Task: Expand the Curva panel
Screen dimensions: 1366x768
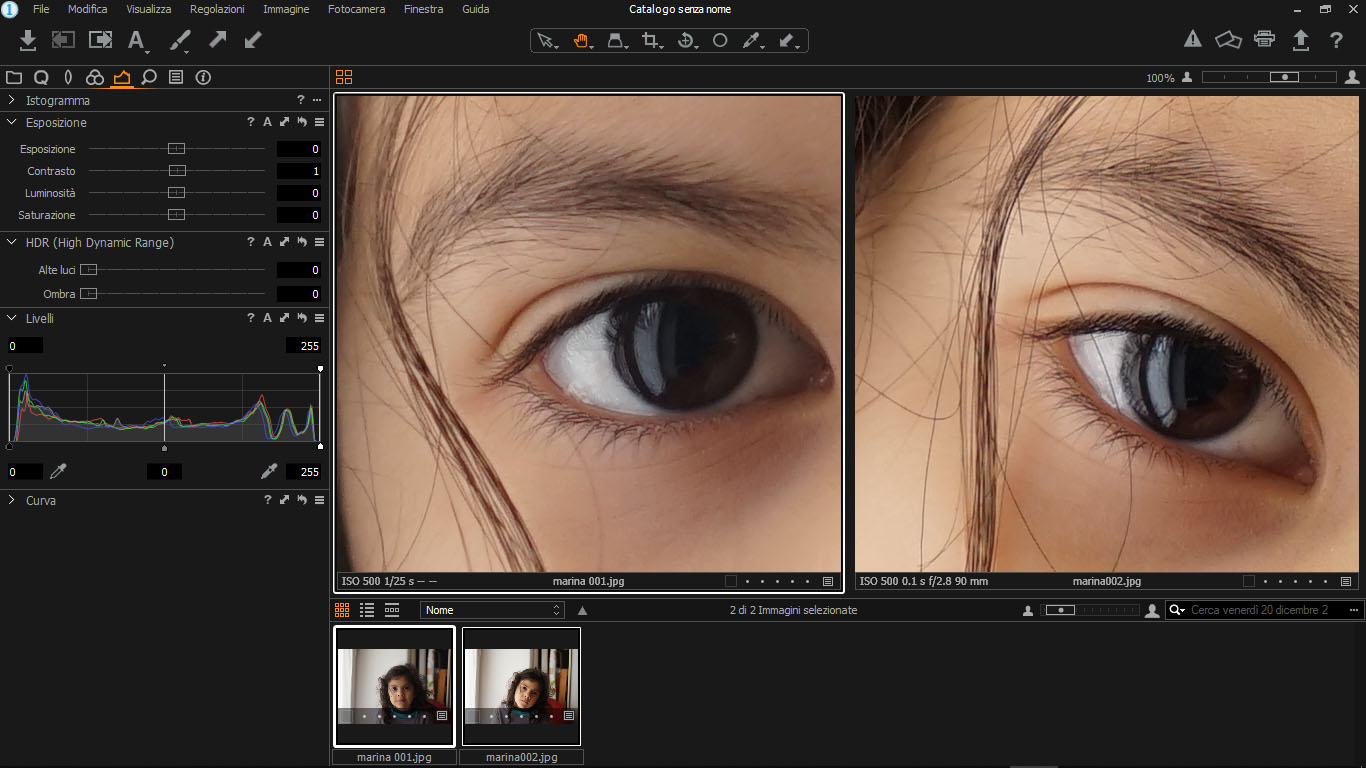Action: pos(11,500)
